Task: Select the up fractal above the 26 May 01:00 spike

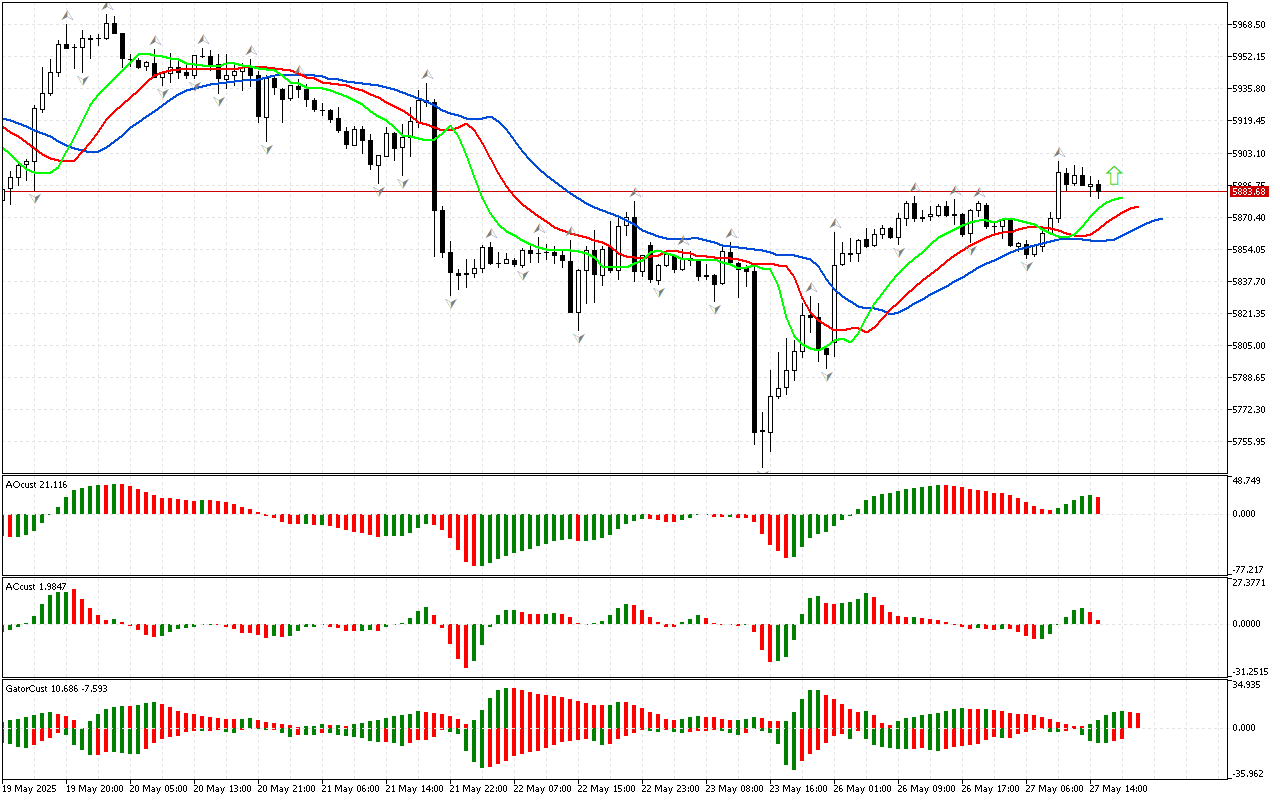Action: pyautogui.click(x=833, y=220)
